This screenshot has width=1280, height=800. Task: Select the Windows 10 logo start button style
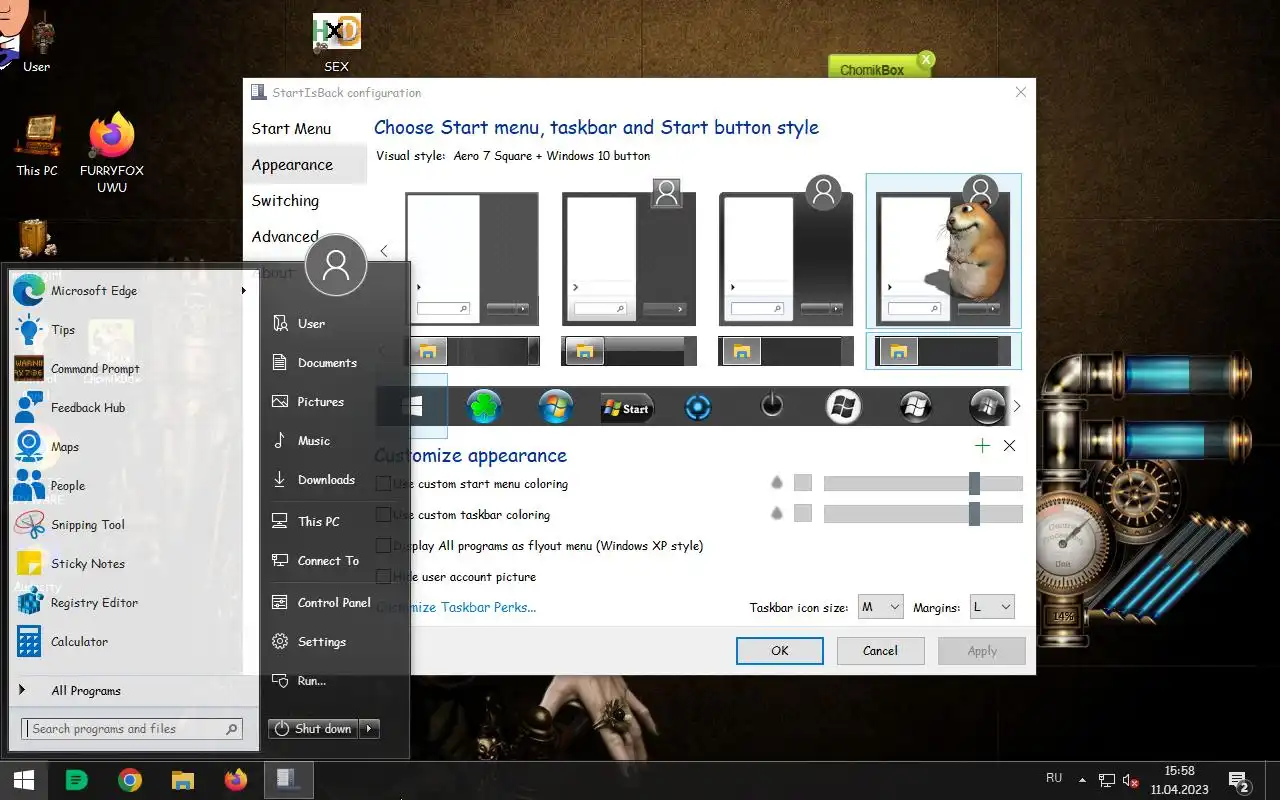pos(412,407)
